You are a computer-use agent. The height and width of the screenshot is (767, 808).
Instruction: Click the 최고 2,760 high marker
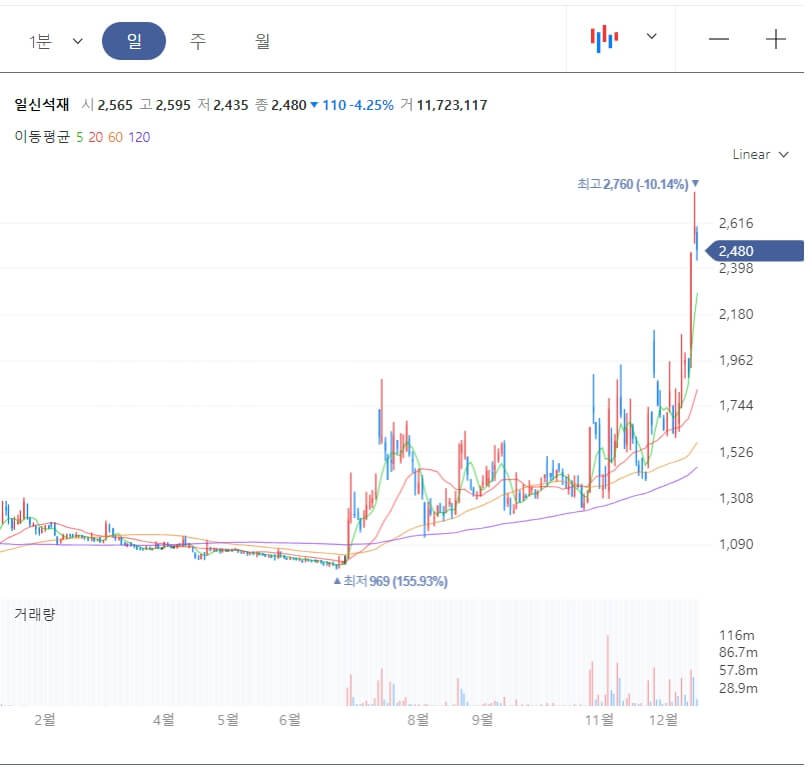click(637, 184)
